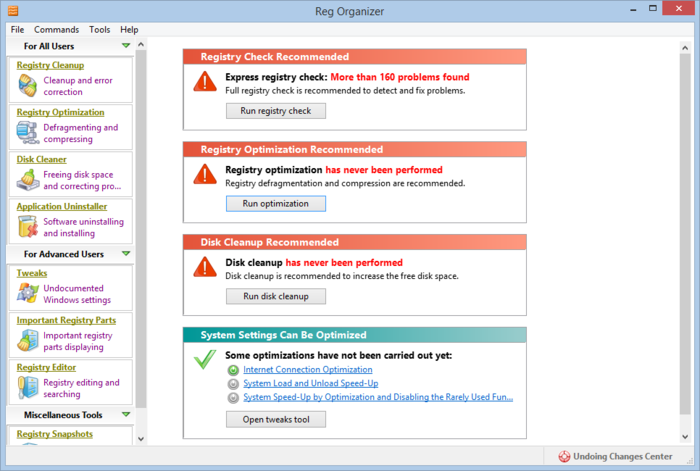Open the Commands menu
The width and height of the screenshot is (700, 471).
(56, 29)
